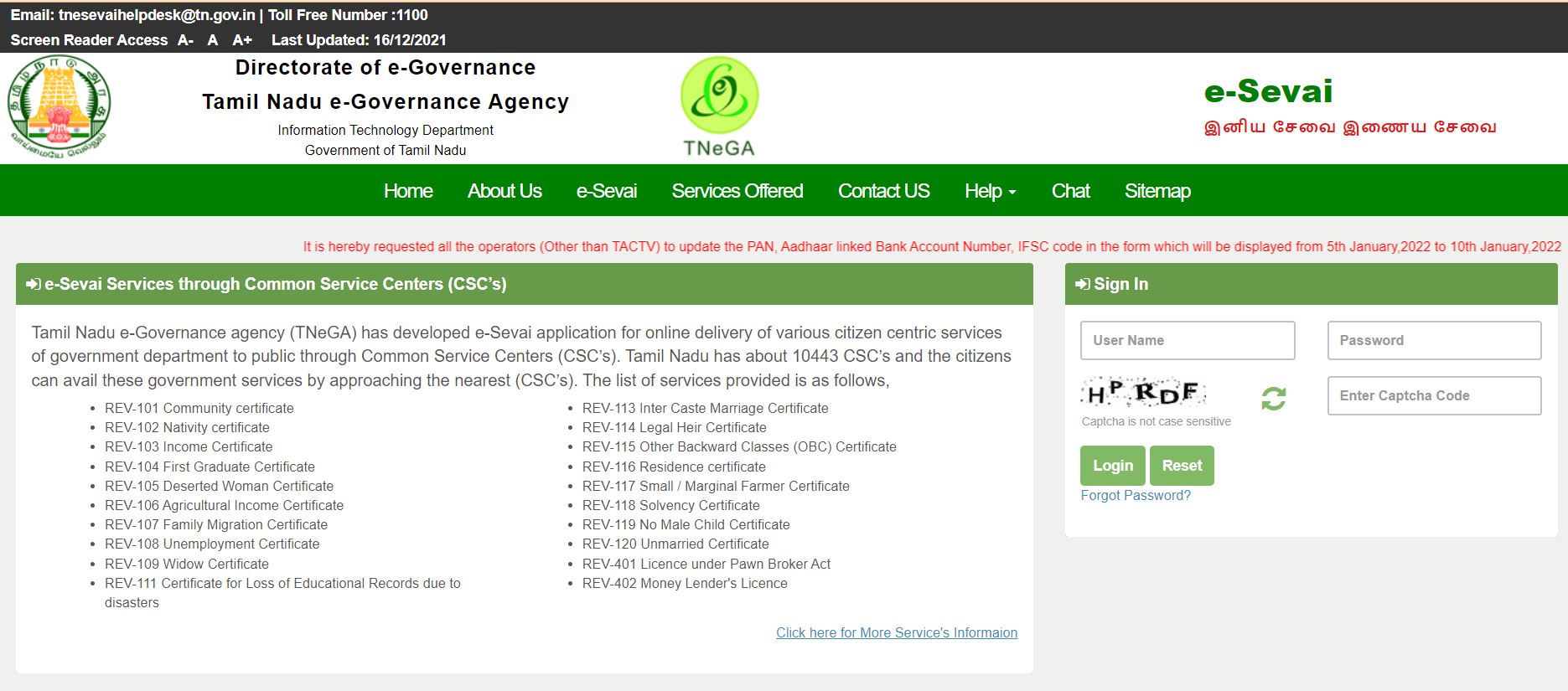Screen dimensions: 1568x691
Task: Focus the Enter Captcha Code field
Action: 1434,395
